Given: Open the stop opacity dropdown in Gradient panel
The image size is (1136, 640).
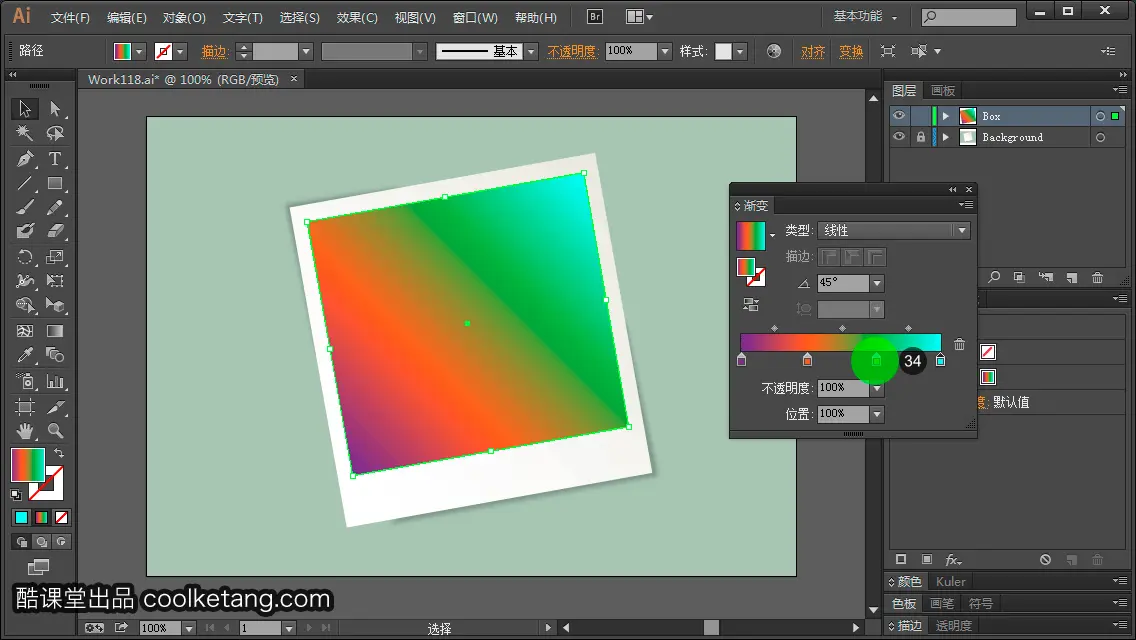Looking at the screenshot, I should (x=877, y=388).
